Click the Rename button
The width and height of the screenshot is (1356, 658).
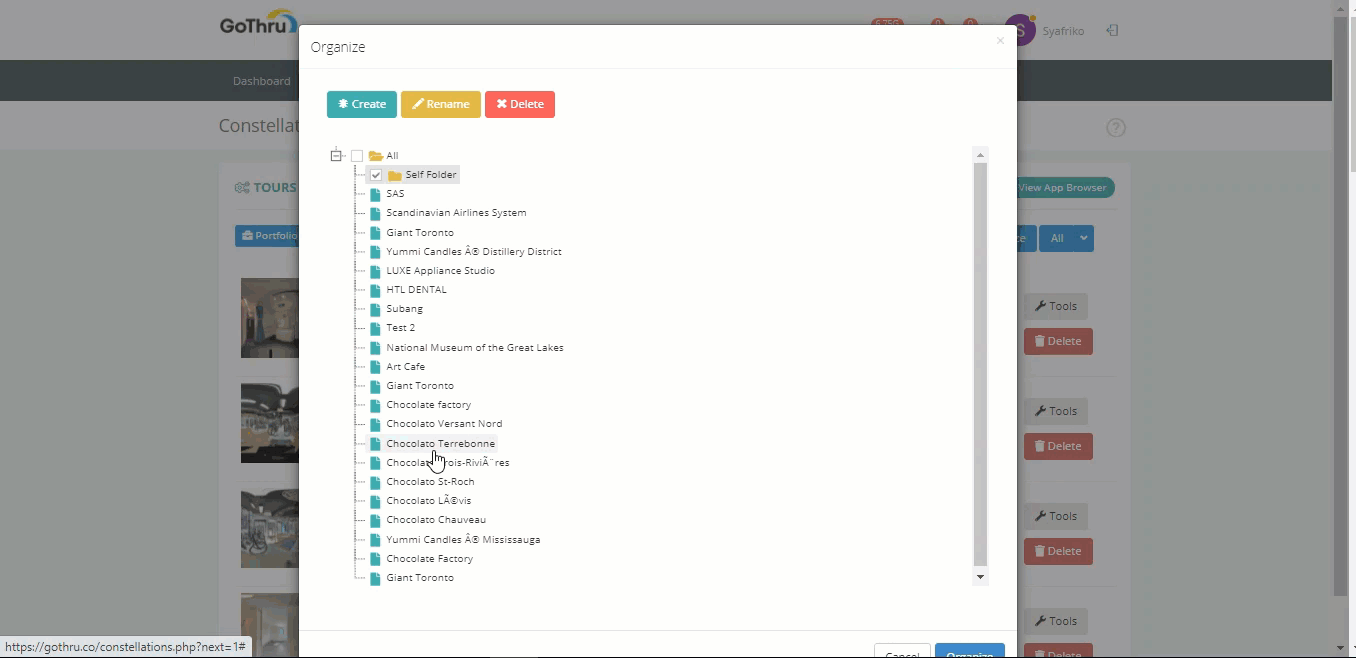pyautogui.click(x=441, y=104)
